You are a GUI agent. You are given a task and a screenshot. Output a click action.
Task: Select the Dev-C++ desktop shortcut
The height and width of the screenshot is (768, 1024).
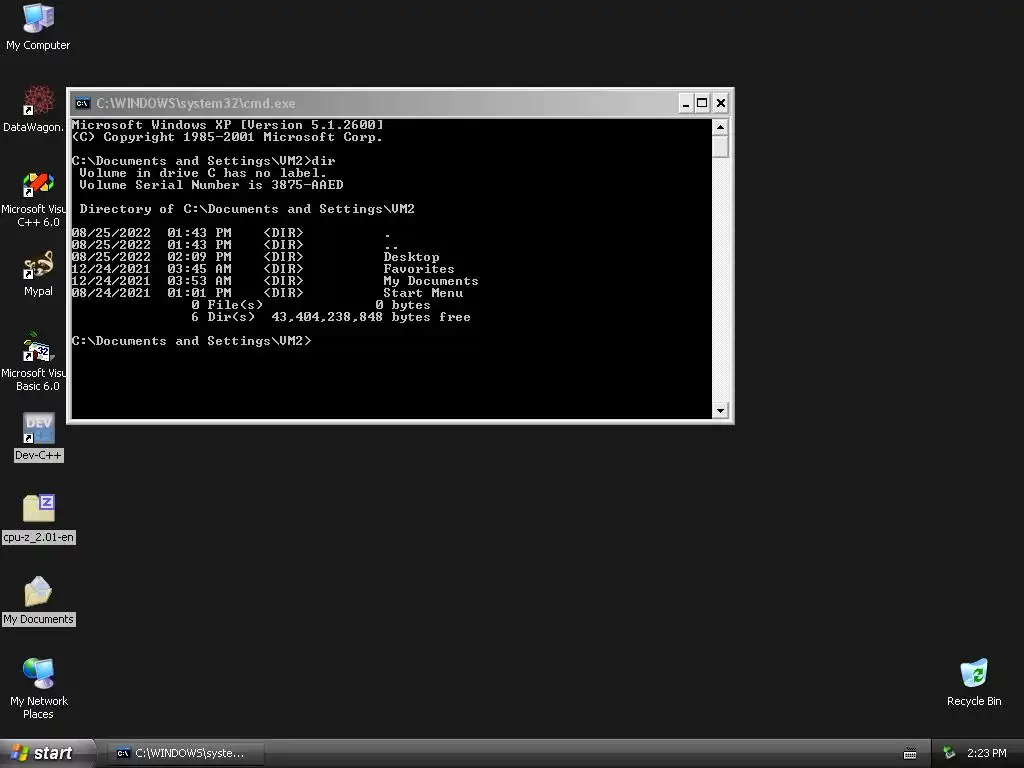click(x=39, y=437)
